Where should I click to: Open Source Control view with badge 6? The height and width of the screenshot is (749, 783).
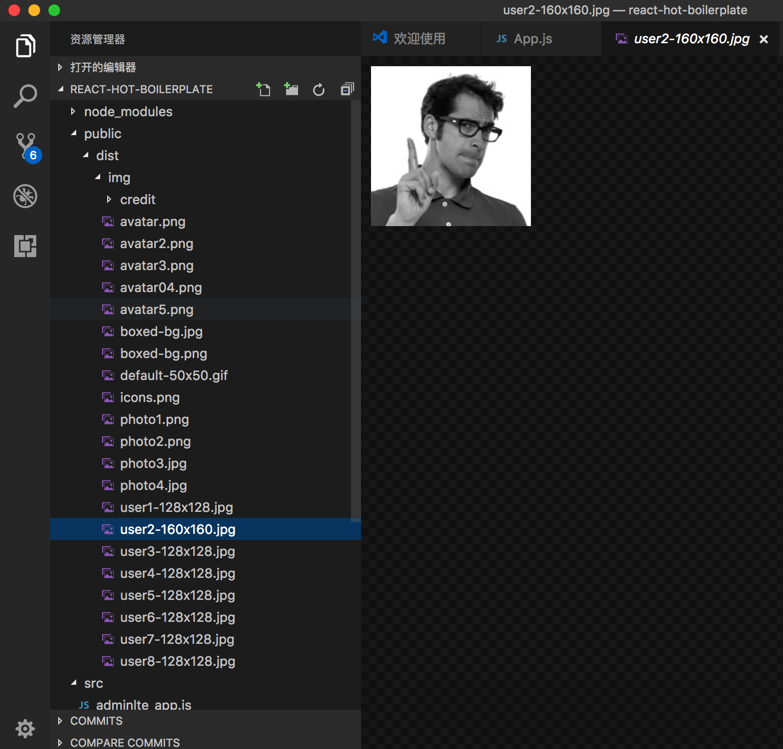(28, 147)
